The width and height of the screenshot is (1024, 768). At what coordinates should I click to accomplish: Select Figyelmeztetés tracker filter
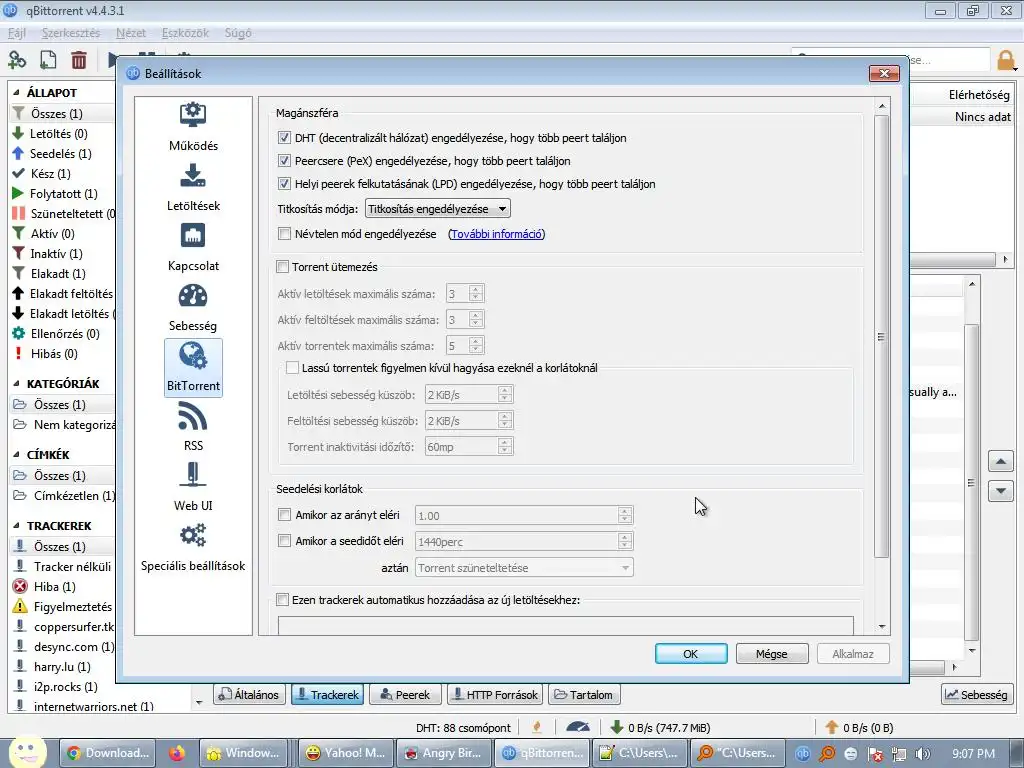[62, 607]
